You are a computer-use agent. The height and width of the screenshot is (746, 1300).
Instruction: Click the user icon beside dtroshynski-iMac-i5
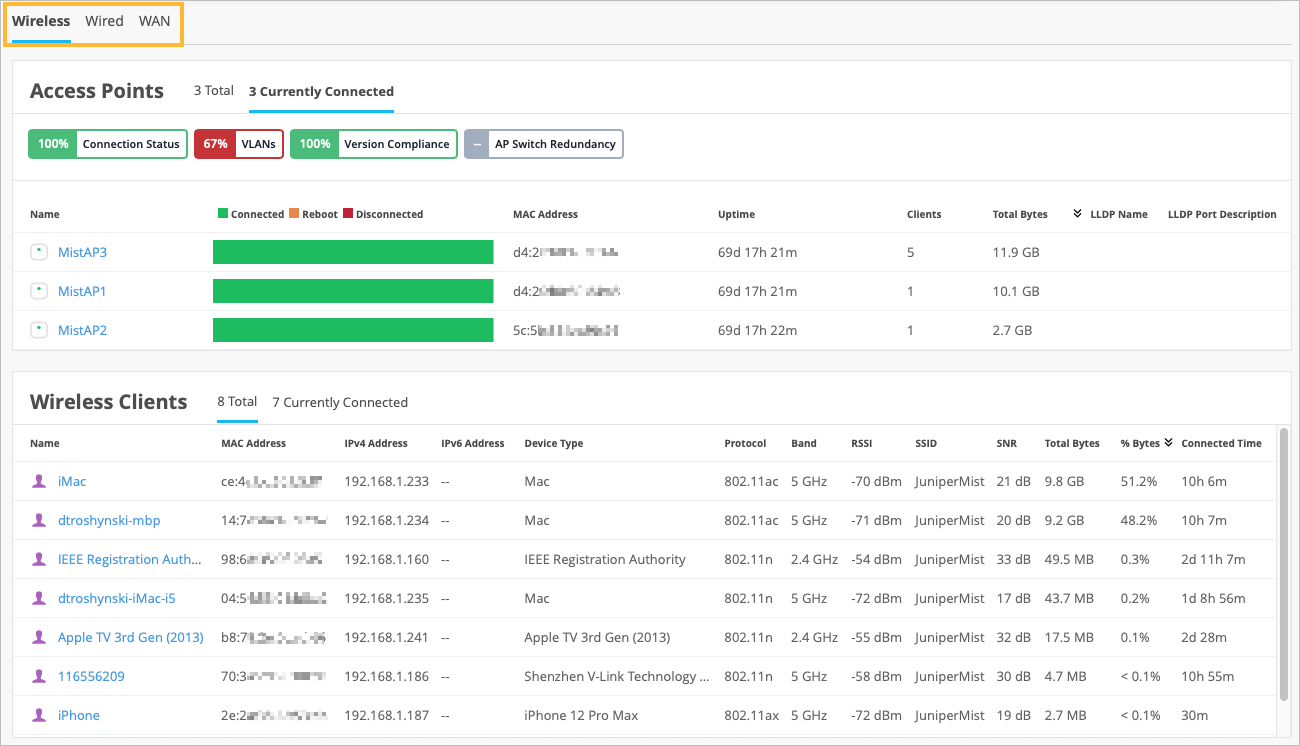click(x=39, y=598)
